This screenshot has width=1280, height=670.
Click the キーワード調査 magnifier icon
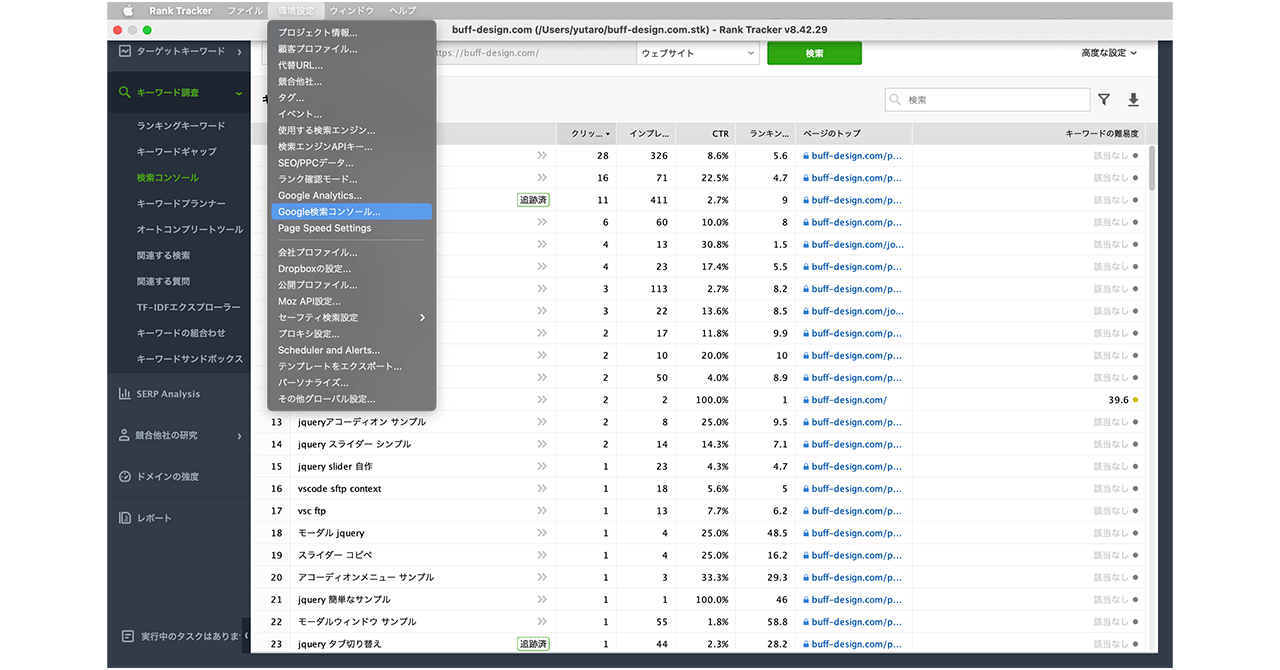[125, 93]
